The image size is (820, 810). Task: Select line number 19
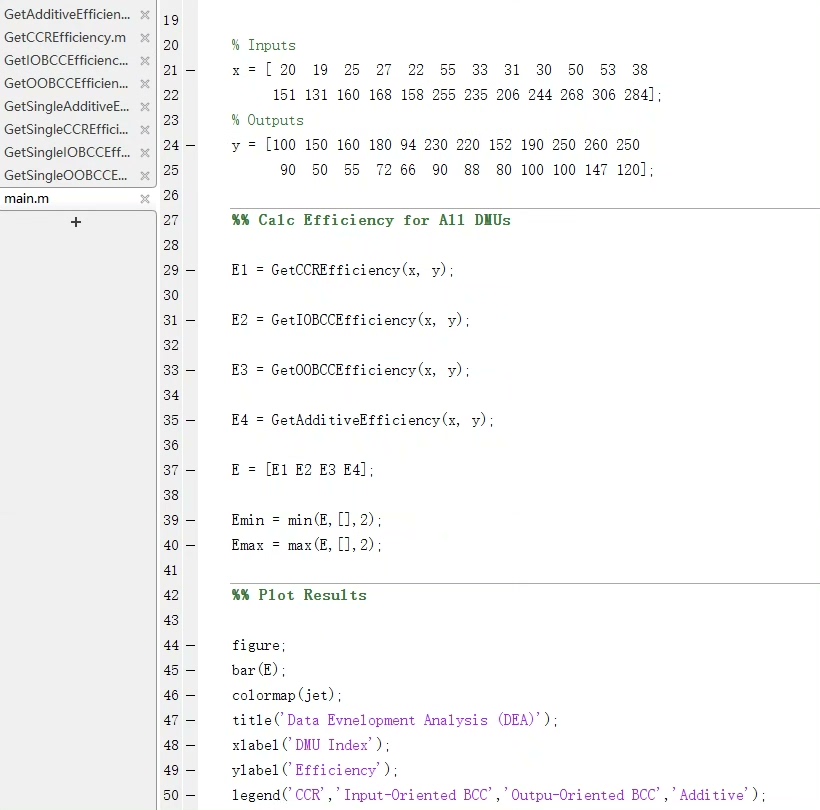[171, 20]
